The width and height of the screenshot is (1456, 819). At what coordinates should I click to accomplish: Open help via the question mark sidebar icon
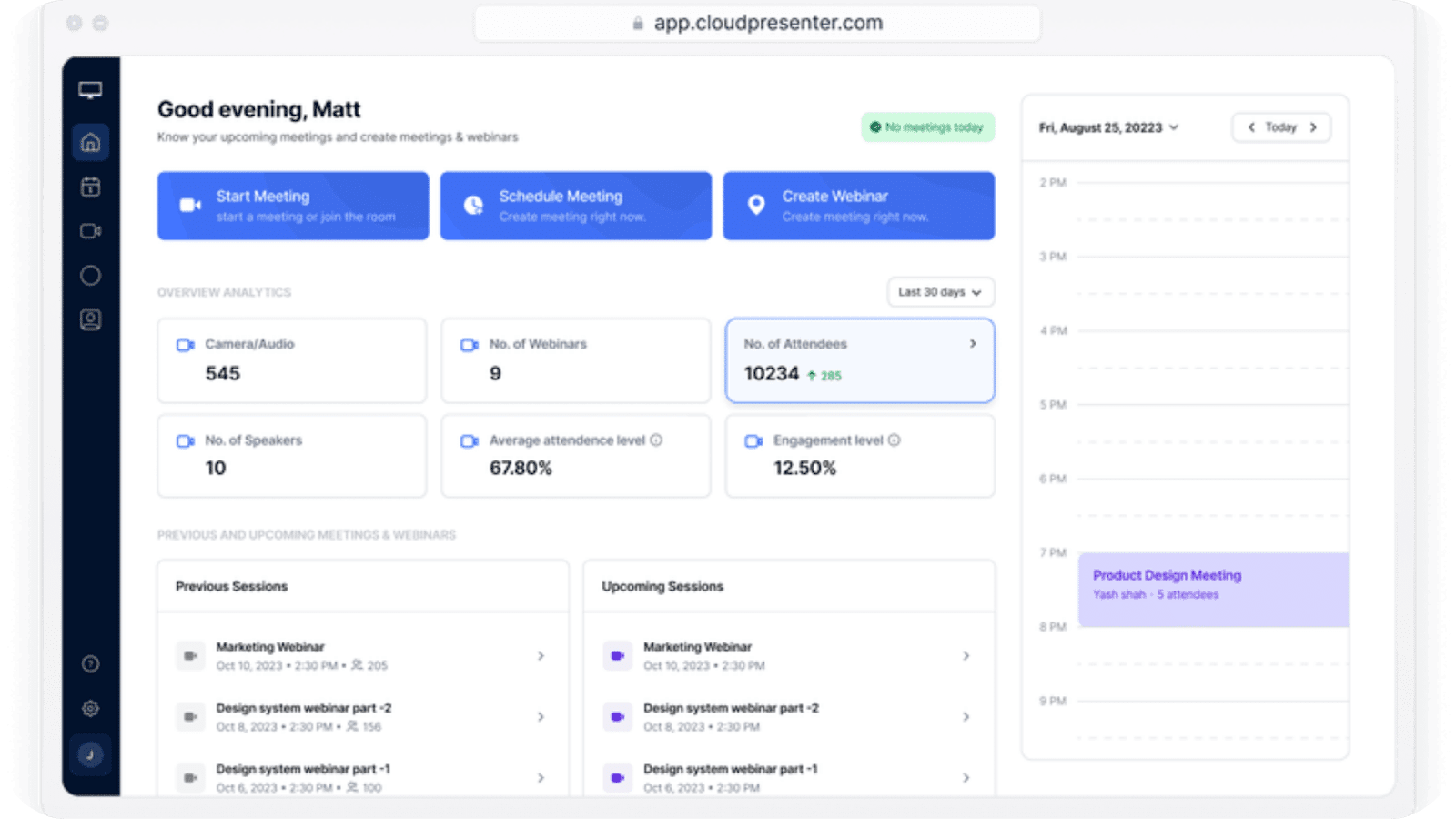(x=90, y=663)
